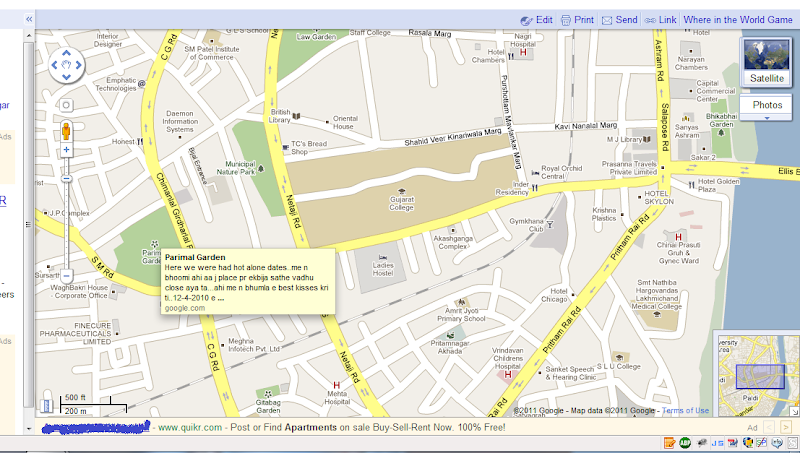Show previous ad arrow

click(769, 427)
